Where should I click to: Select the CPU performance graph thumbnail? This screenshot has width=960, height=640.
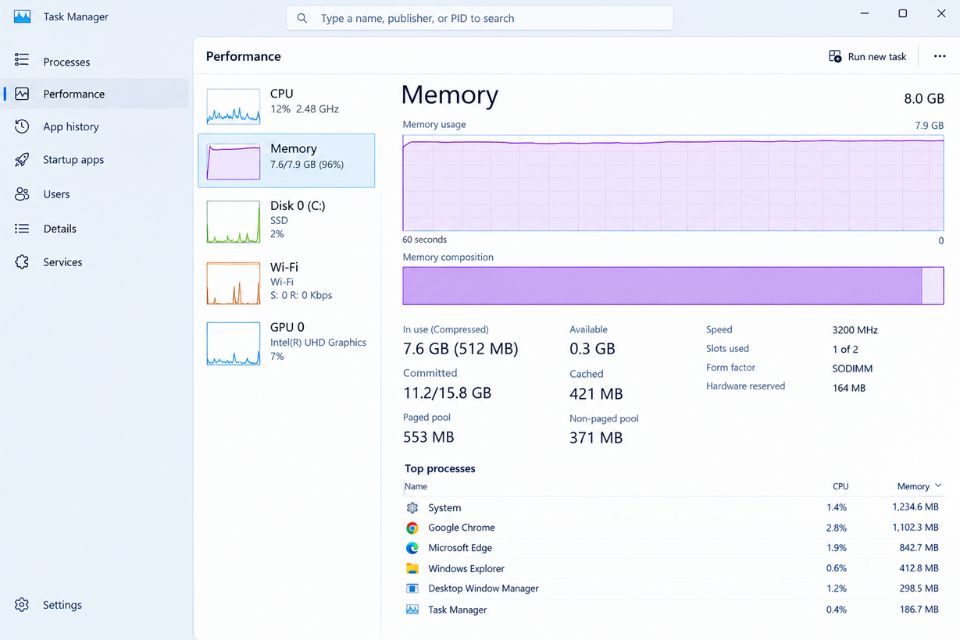233,107
